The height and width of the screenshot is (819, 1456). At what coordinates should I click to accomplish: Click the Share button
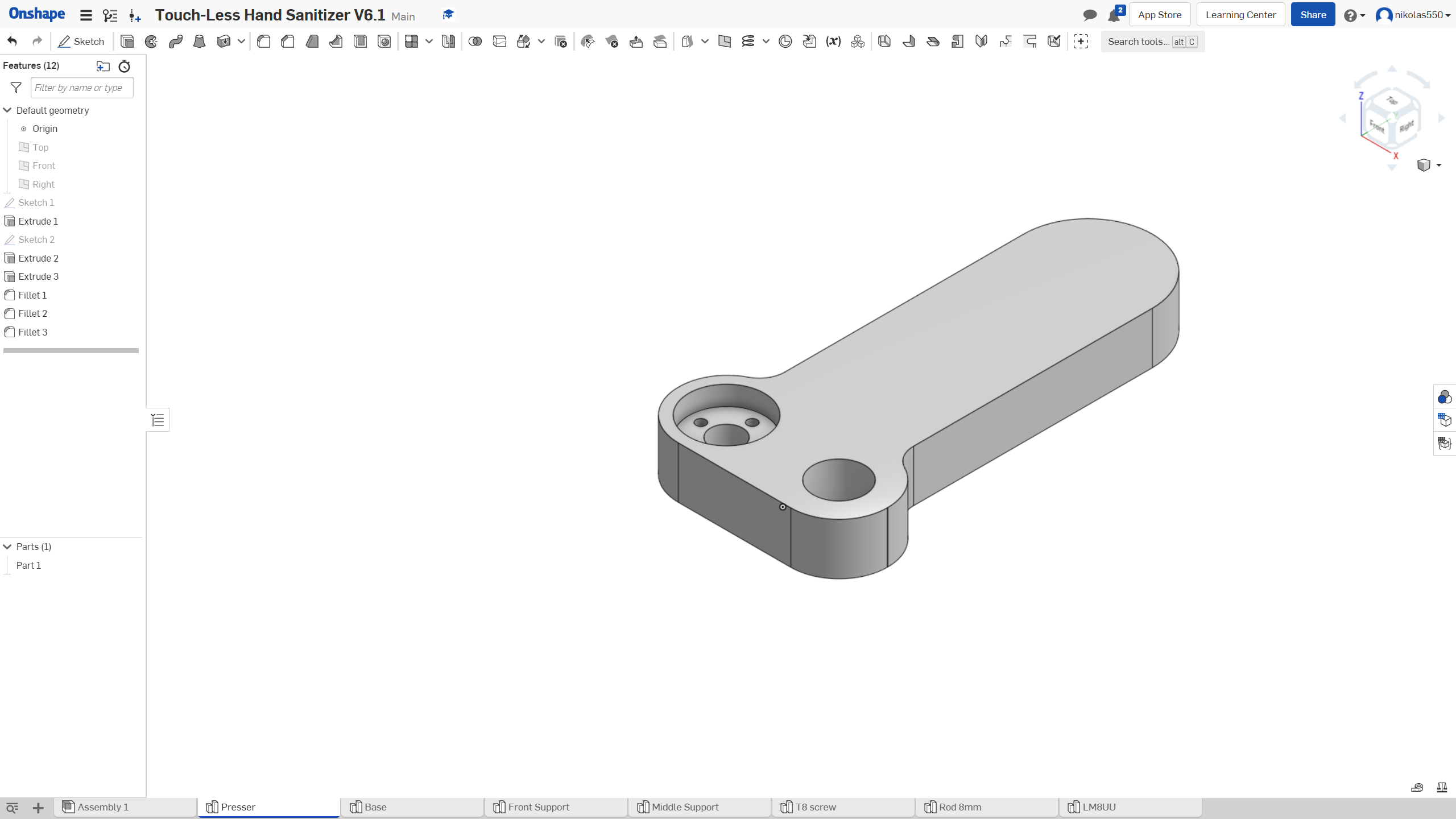click(1313, 14)
